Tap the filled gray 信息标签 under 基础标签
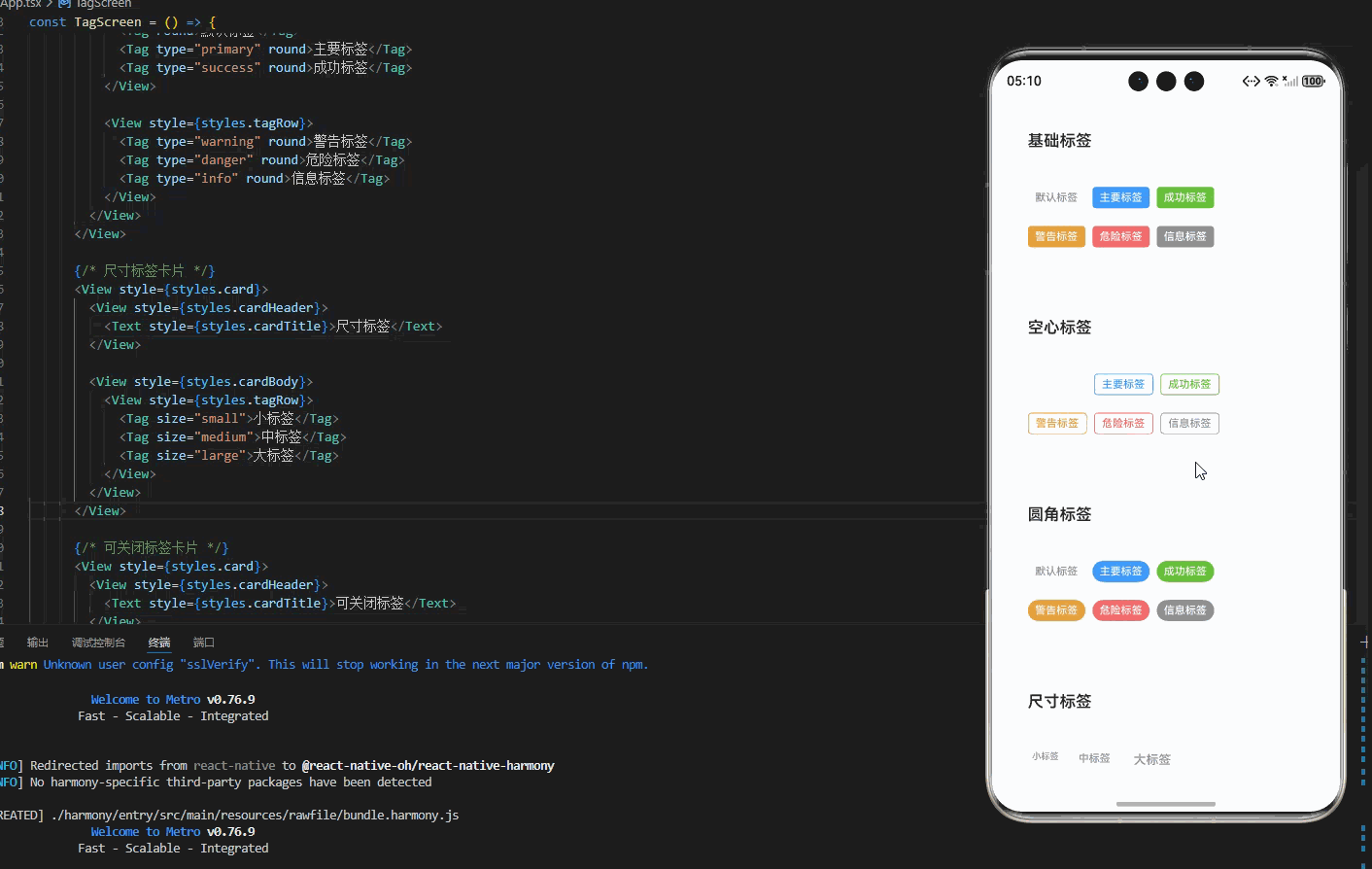1372x869 pixels. (x=1184, y=236)
